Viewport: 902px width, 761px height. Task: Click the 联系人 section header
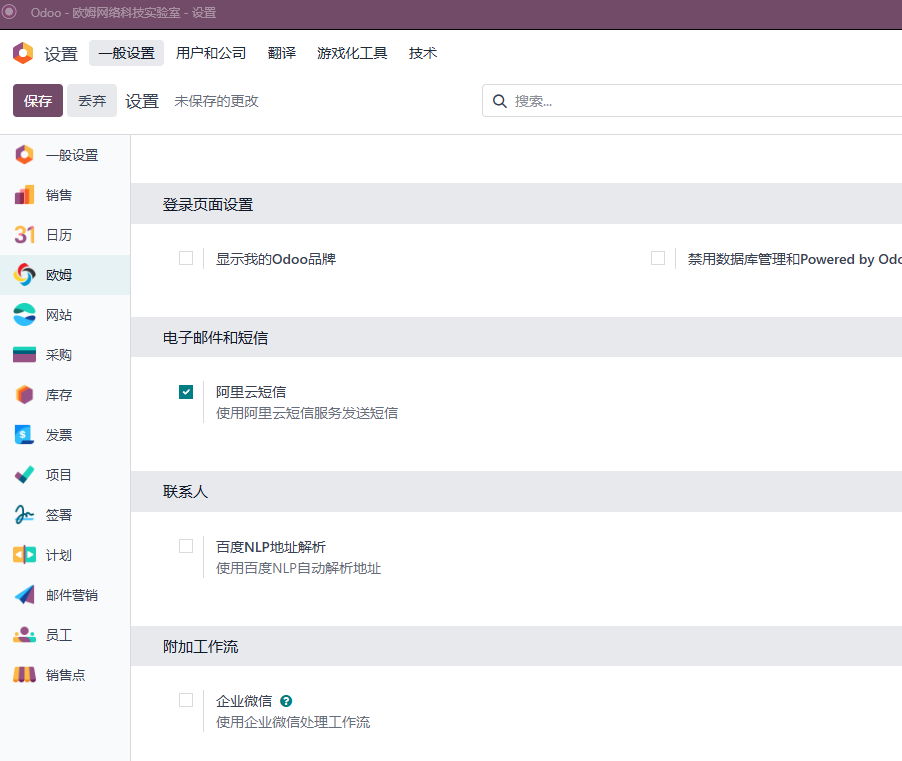pos(185,491)
